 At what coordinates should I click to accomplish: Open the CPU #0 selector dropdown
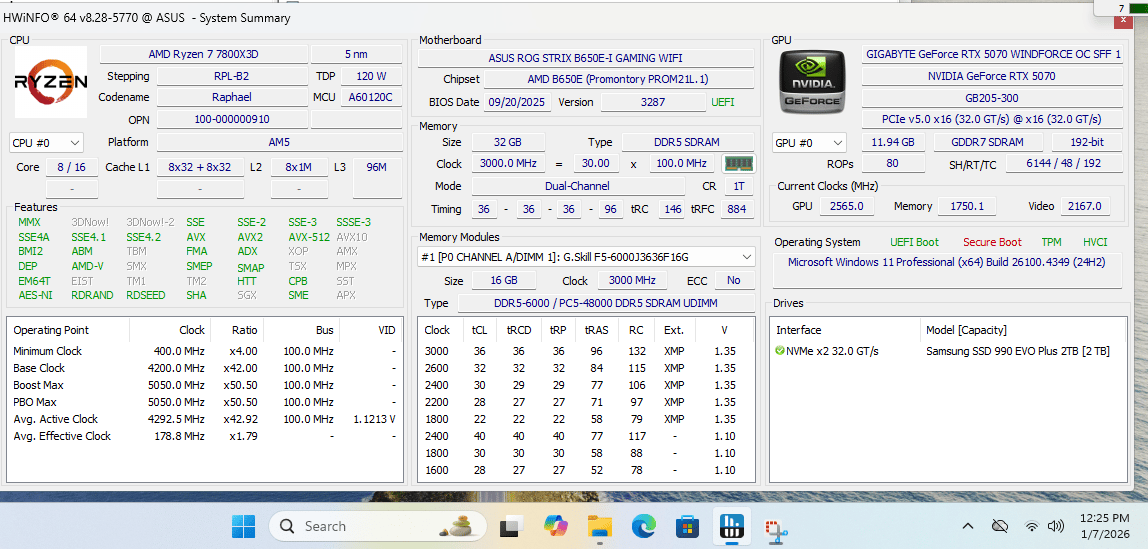pos(46,142)
